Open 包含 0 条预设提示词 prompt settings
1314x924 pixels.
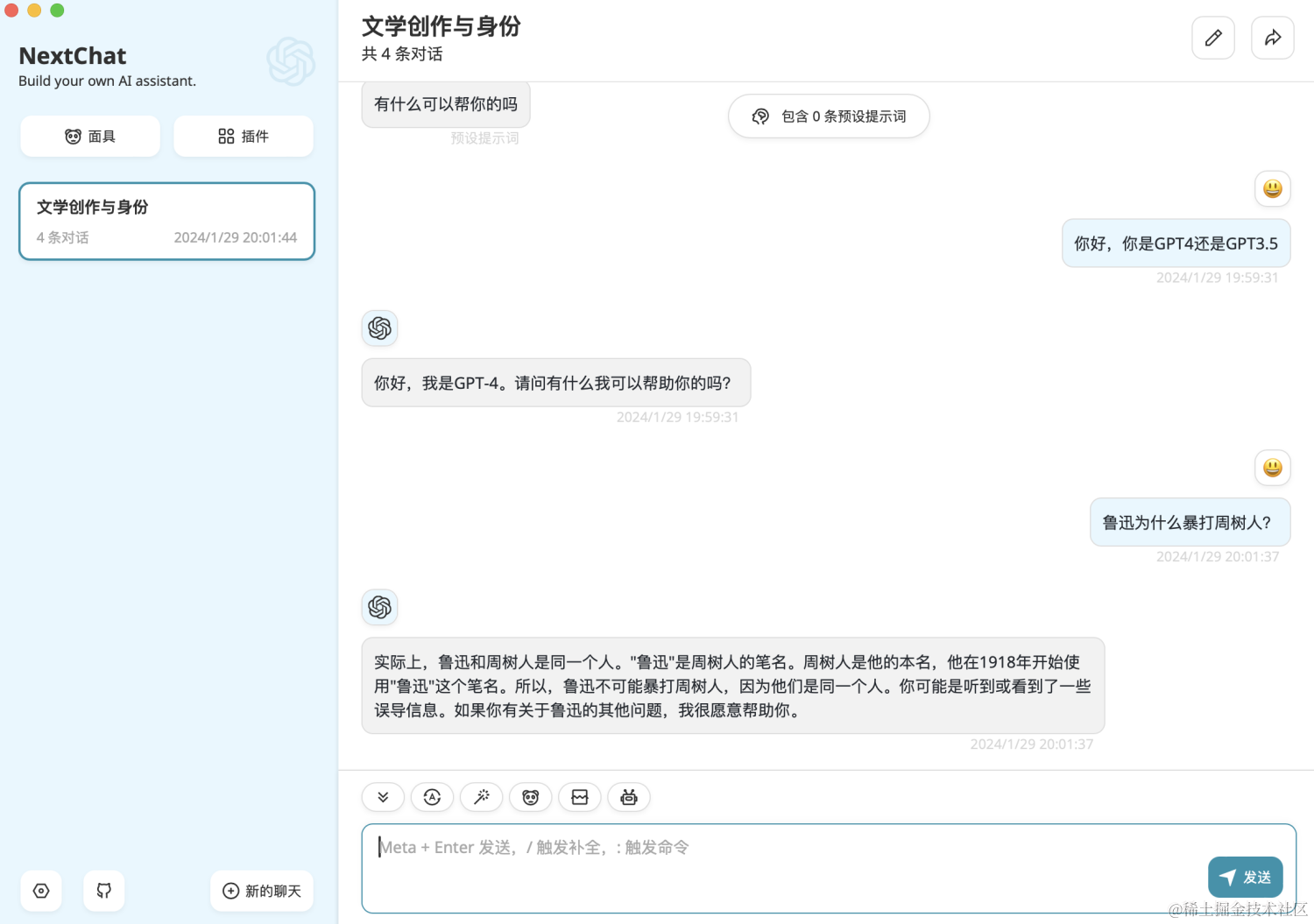tap(829, 116)
